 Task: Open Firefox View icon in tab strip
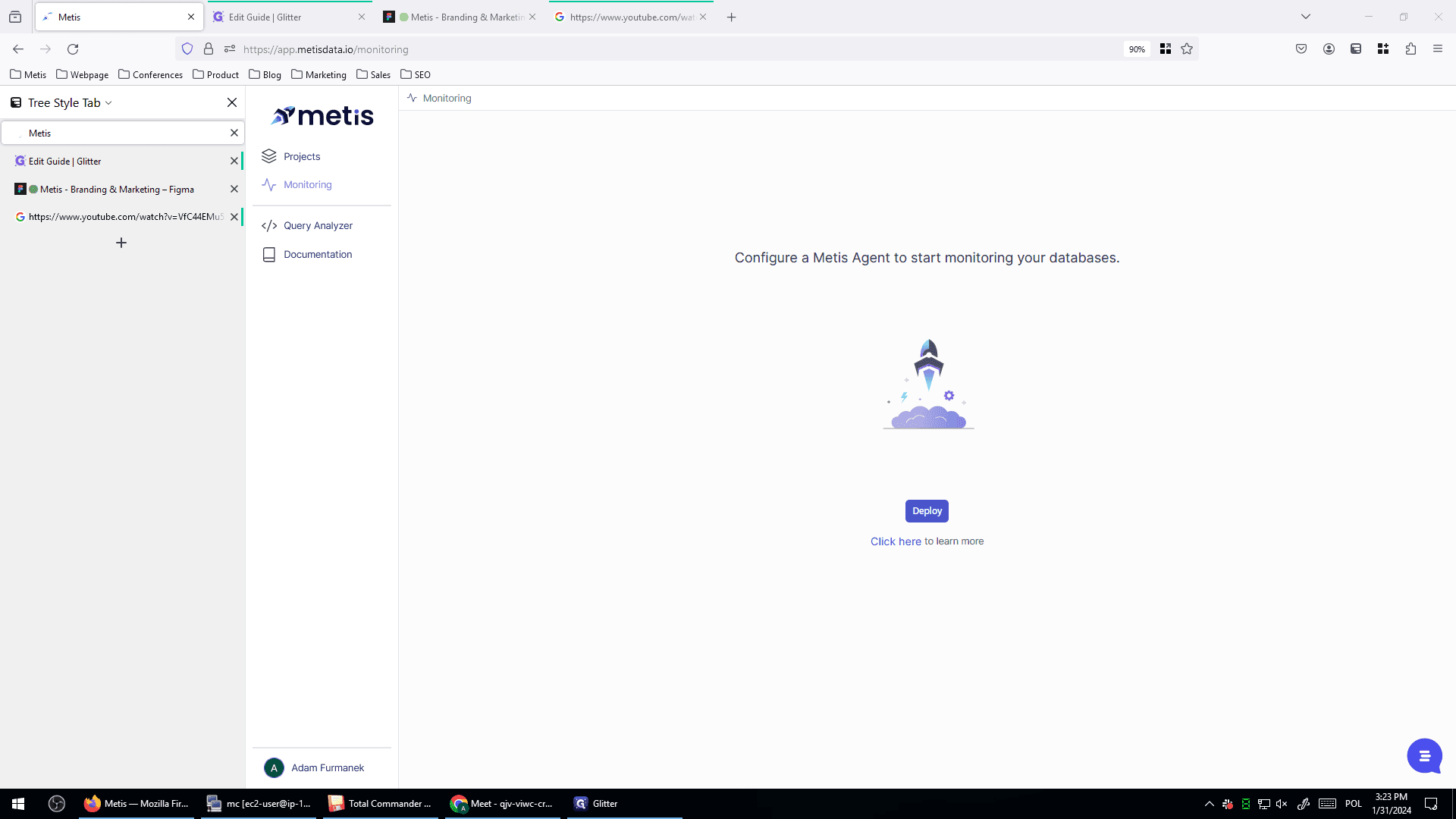pos(15,17)
